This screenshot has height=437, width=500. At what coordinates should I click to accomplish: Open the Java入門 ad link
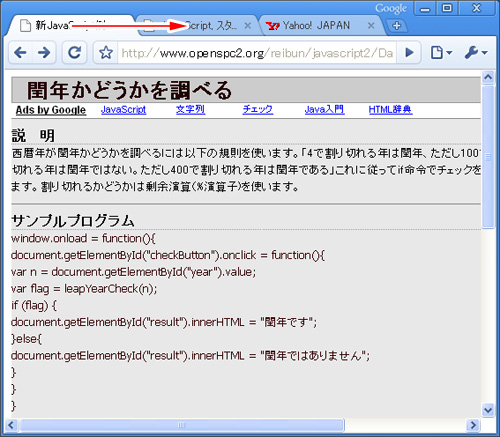[324, 110]
